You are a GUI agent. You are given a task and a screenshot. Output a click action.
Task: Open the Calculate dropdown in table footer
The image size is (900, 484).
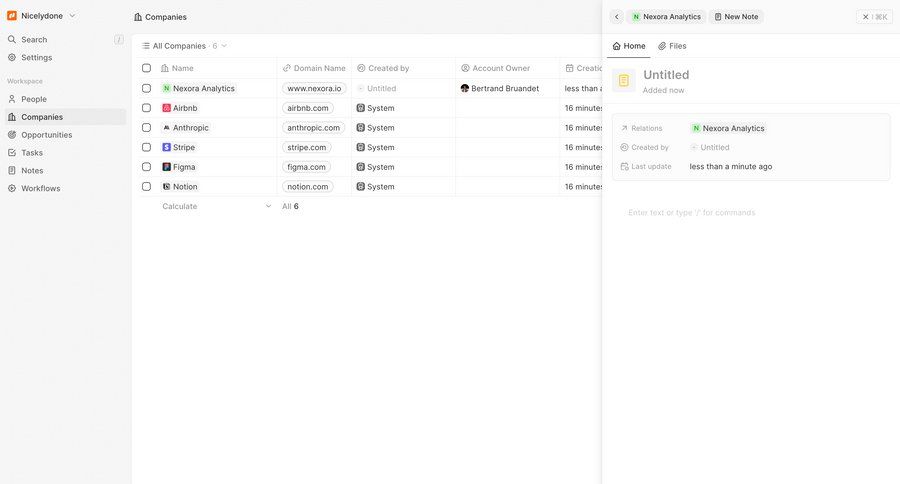(x=216, y=206)
